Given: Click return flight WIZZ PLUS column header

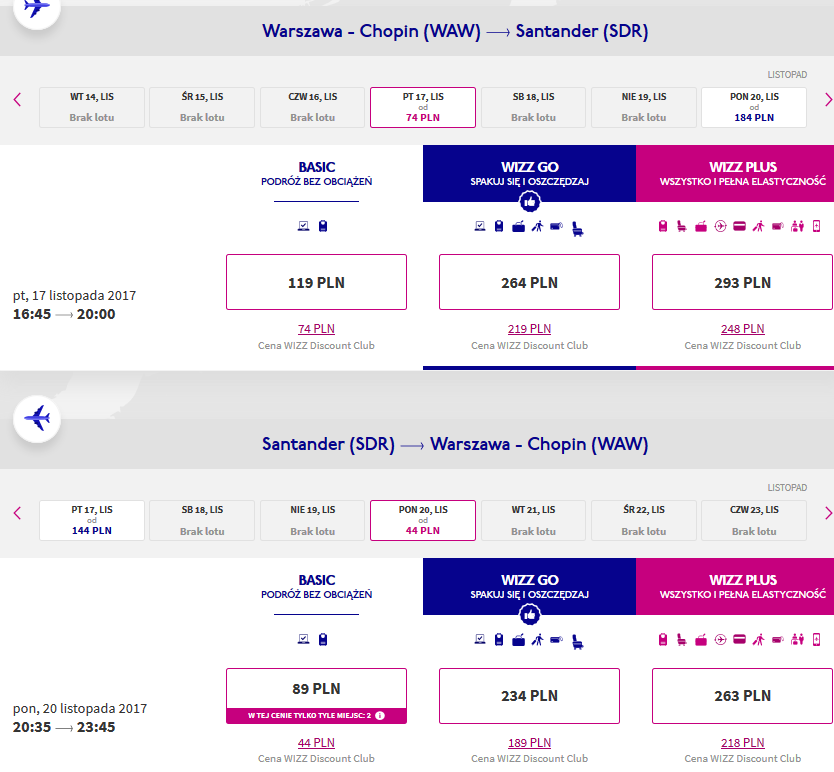Looking at the screenshot, I should pyautogui.click(x=735, y=586).
